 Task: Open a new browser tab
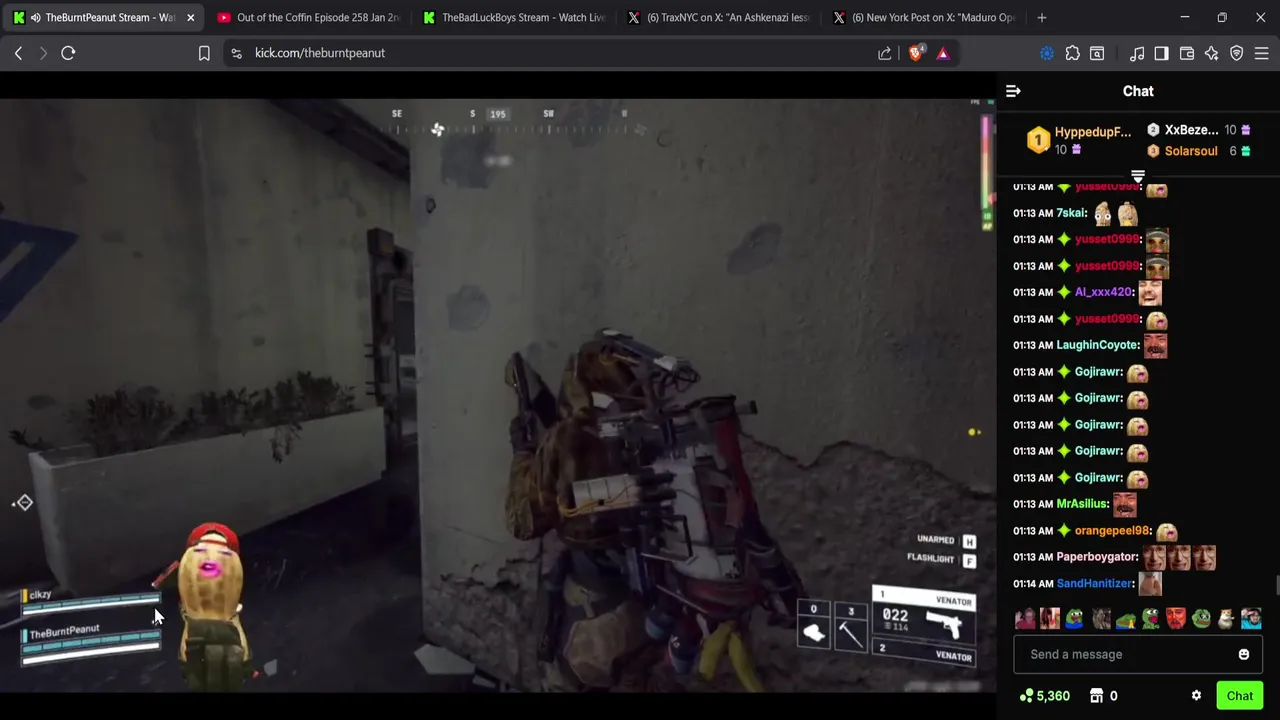1042,17
